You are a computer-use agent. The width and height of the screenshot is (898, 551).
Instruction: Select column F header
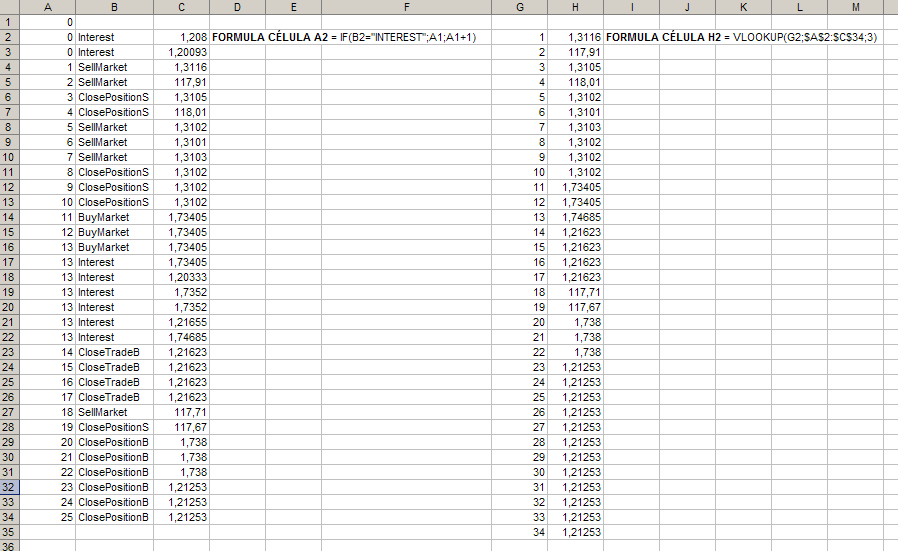coord(407,7)
